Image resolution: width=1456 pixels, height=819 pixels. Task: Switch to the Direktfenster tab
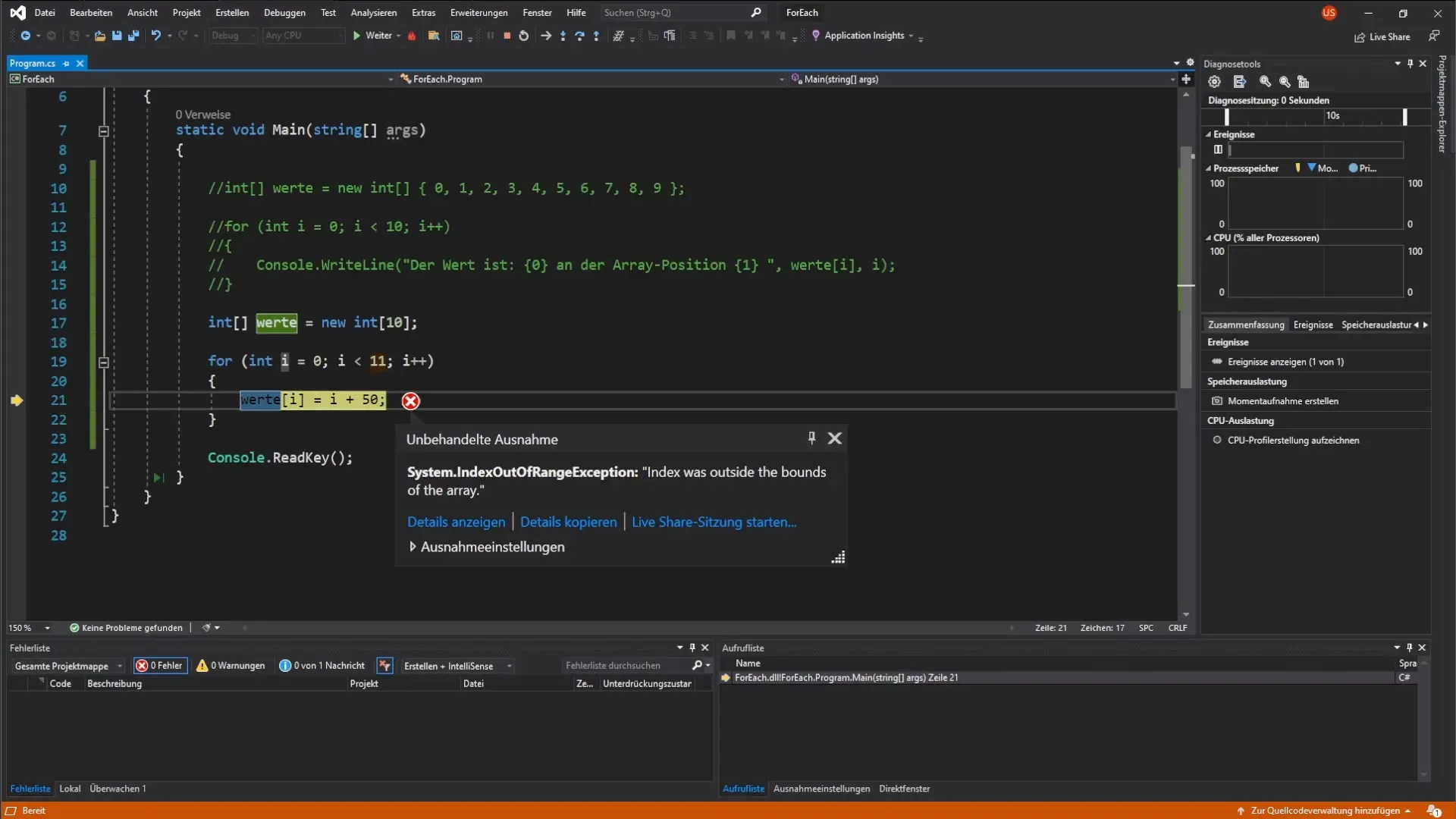[904, 789]
